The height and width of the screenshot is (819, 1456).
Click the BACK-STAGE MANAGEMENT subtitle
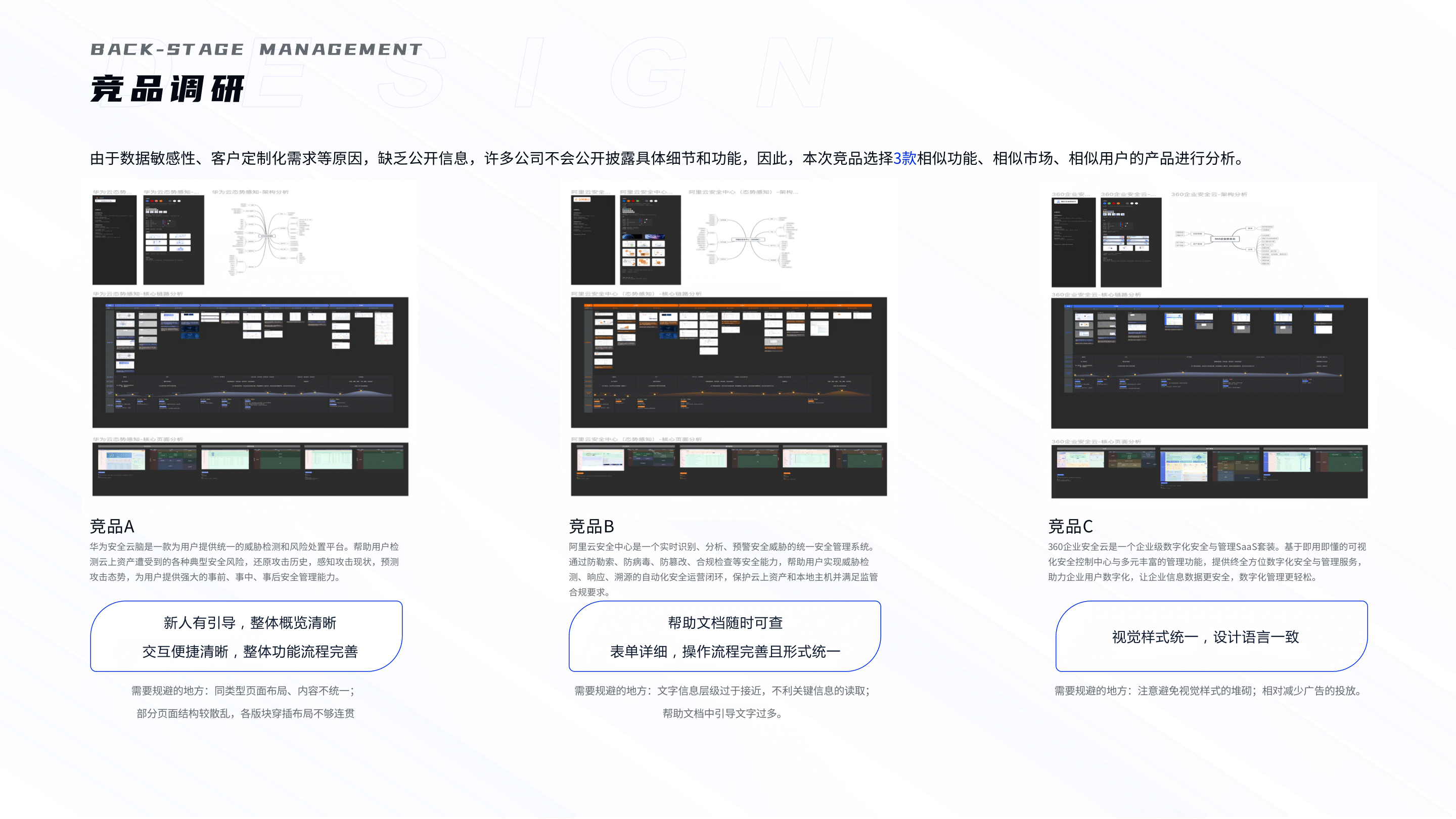tap(255, 49)
